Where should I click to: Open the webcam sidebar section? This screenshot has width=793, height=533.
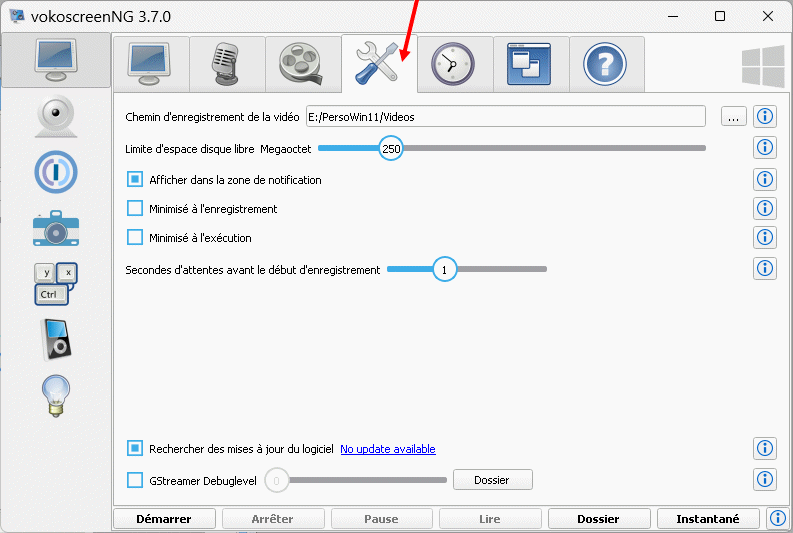pyautogui.click(x=56, y=116)
